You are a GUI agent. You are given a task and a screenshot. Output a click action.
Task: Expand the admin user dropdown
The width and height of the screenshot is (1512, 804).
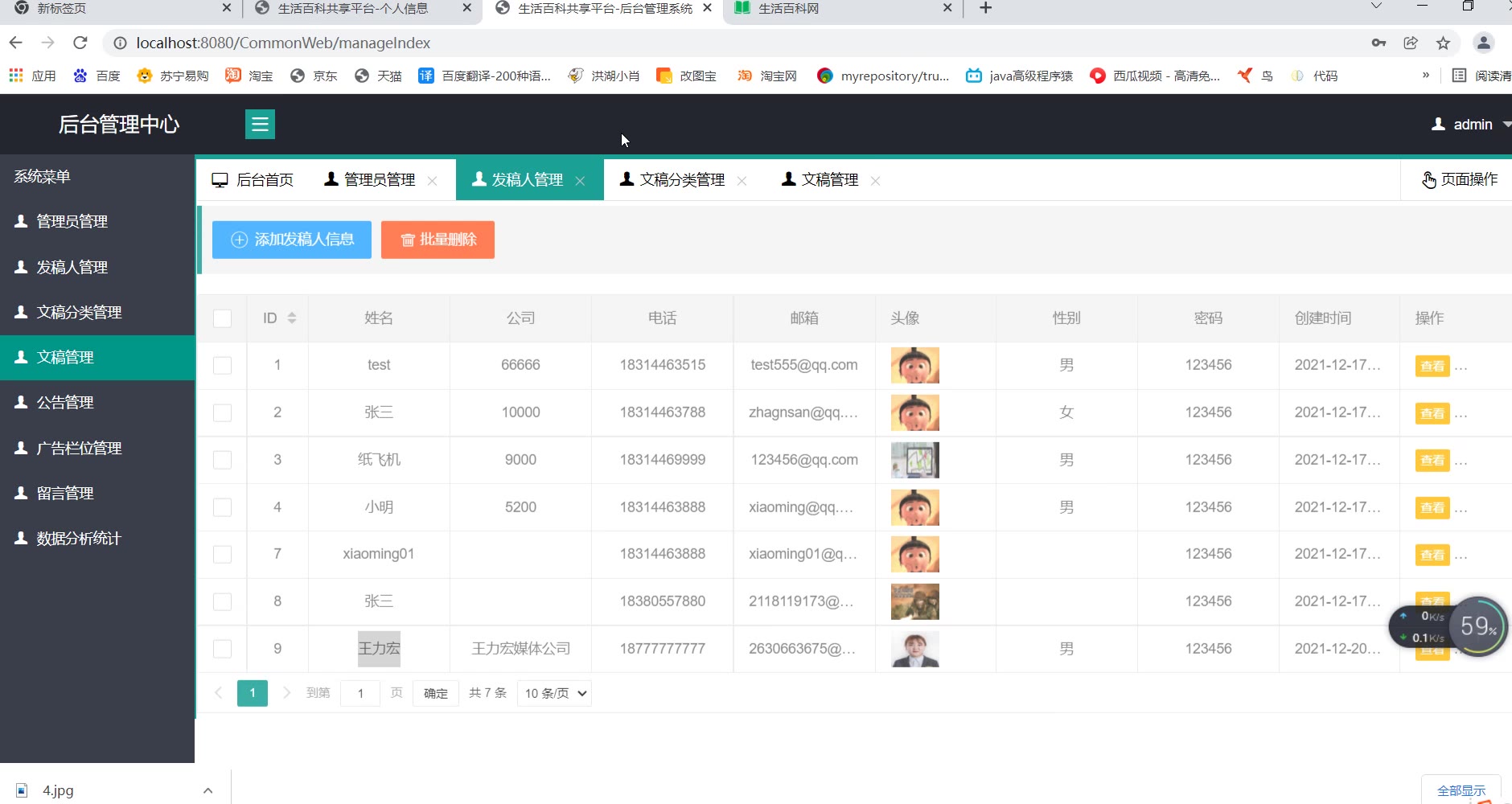tap(1471, 125)
